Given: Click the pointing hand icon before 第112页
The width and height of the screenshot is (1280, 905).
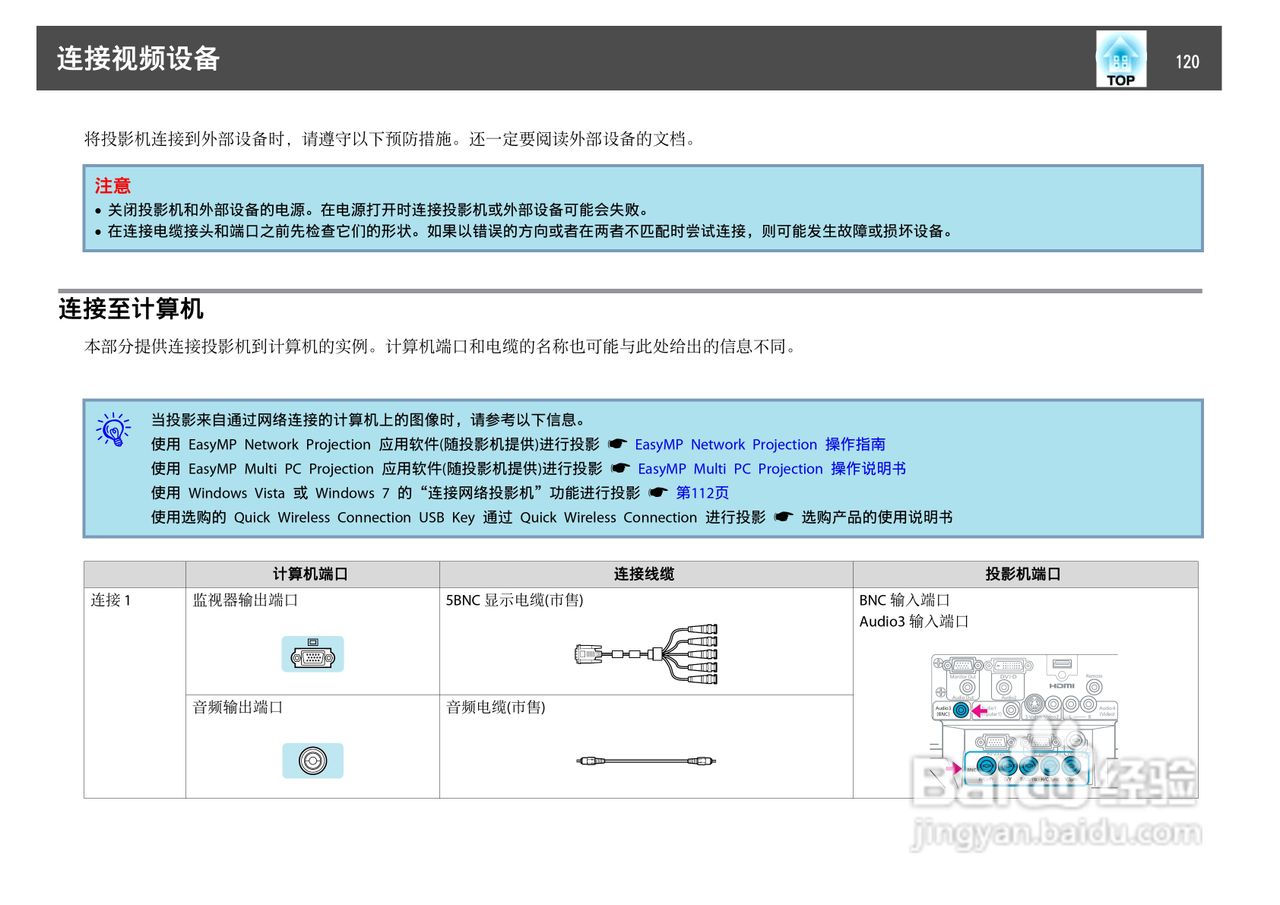Looking at the screenshot, I should point(657,493).
